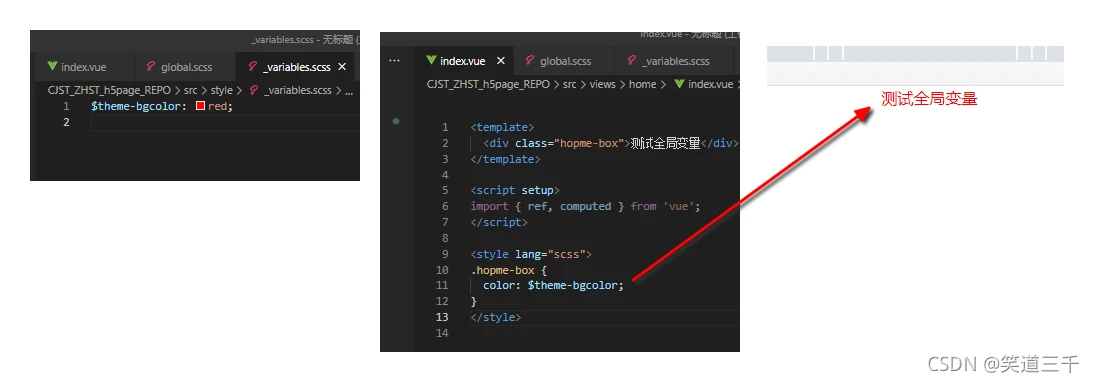Click the Vue icon on middle index.vue tab
Viewport: 1094px width, 382px height.
(431, 61)
